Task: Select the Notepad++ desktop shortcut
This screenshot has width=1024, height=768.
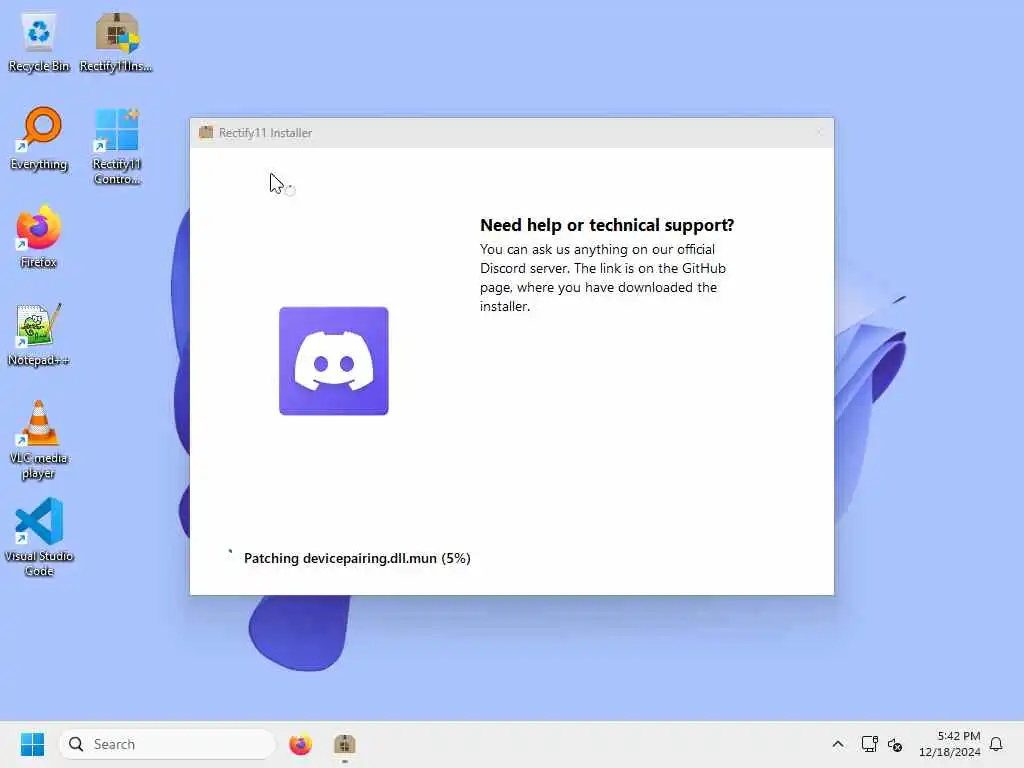Action: [39, 334]
